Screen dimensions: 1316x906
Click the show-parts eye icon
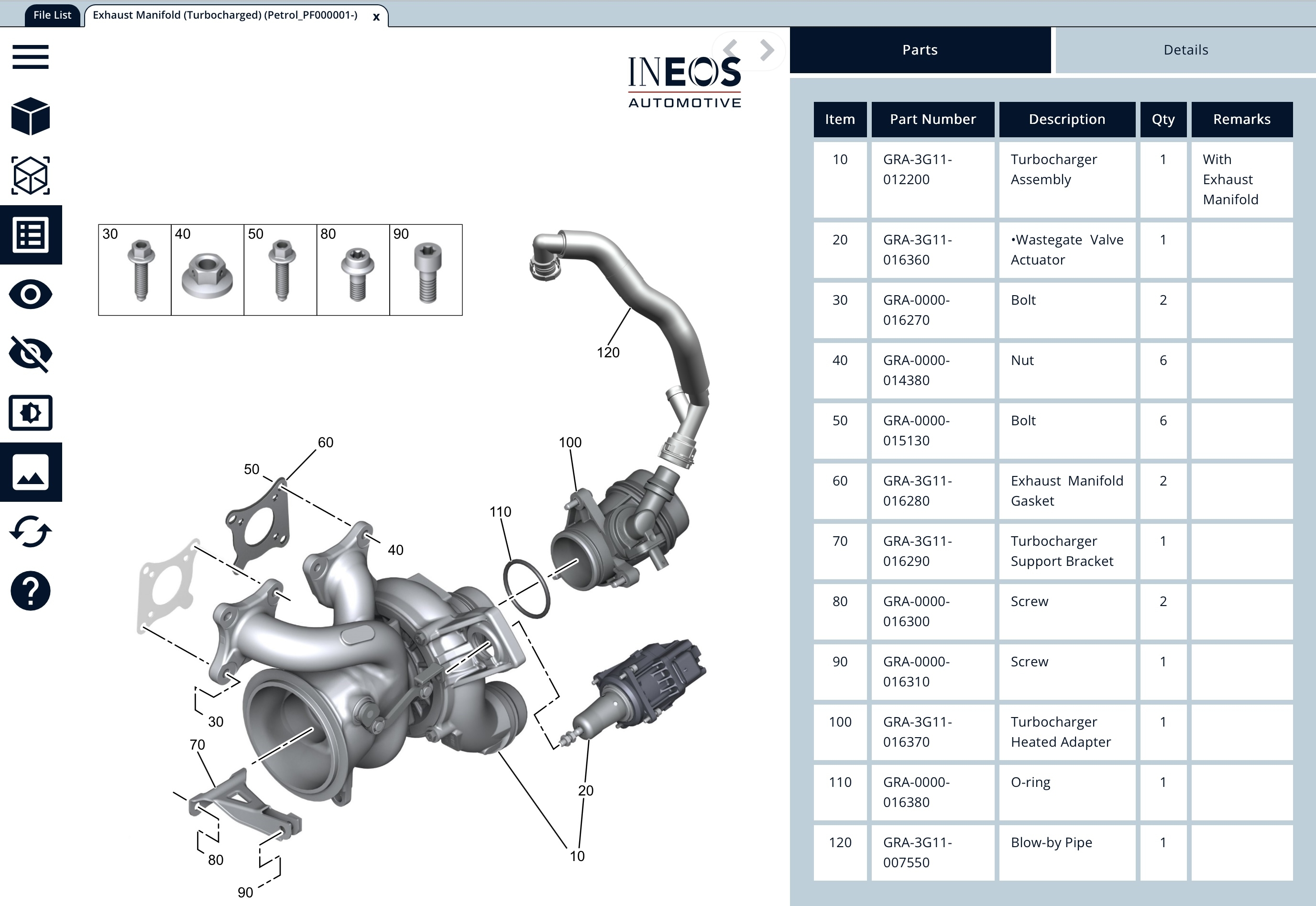pos(31,295)
